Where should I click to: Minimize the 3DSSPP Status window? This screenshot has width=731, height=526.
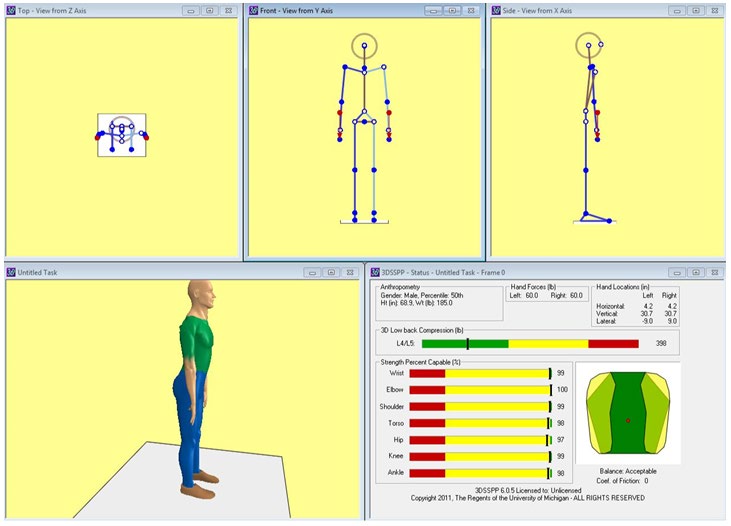click(x=677, y=272)
